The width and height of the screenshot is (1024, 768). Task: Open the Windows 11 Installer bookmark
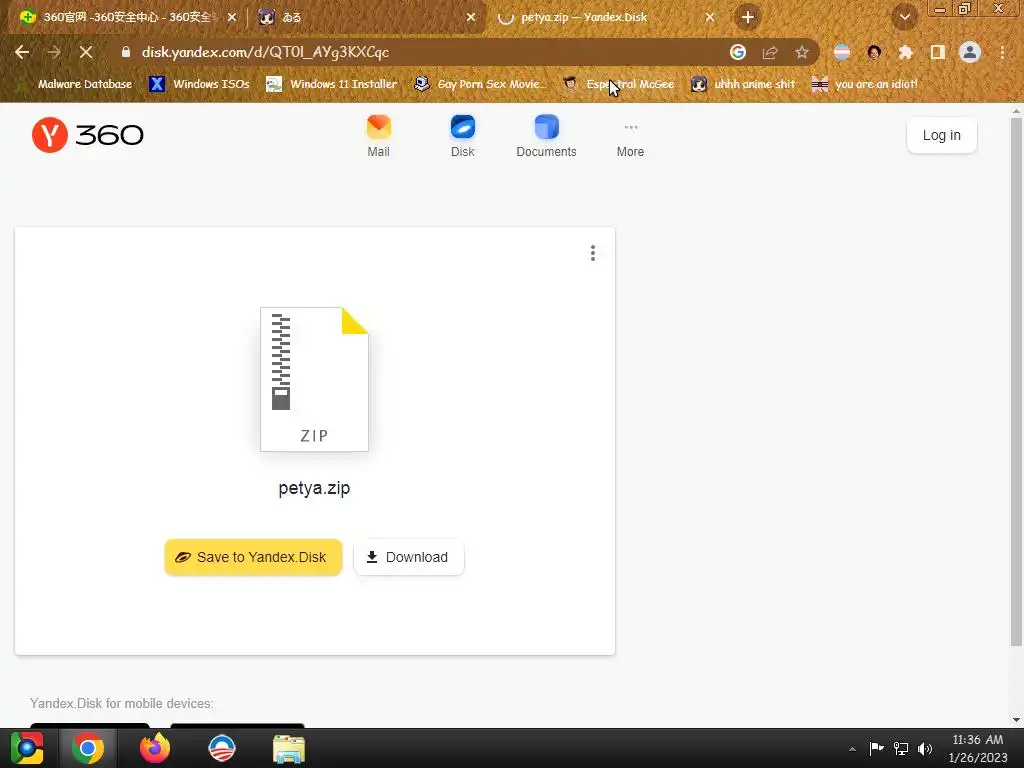[x=332, y=84]
